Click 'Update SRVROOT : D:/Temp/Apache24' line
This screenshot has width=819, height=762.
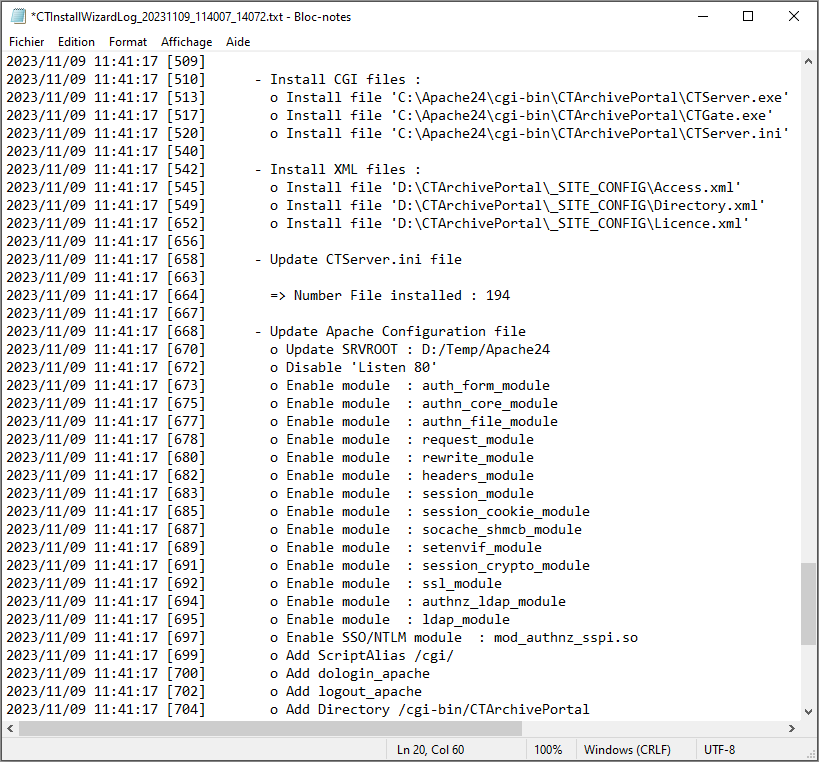click(410, 349)
